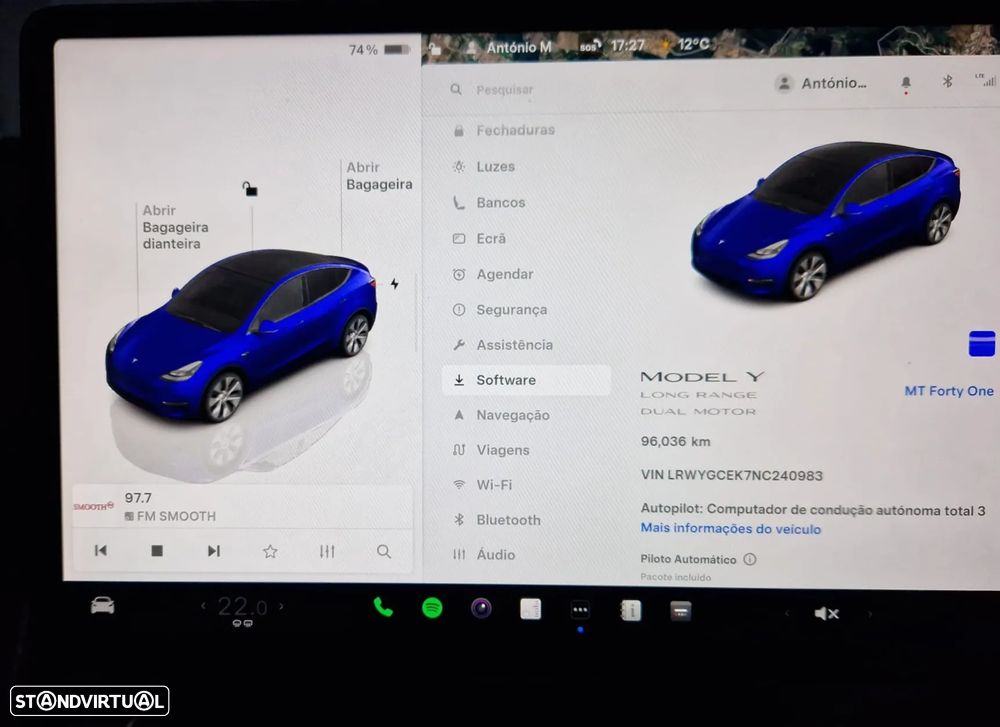Screen dimensions: 1000x727
Task: Skip to previous radio station
Action: tap(101, 550)
